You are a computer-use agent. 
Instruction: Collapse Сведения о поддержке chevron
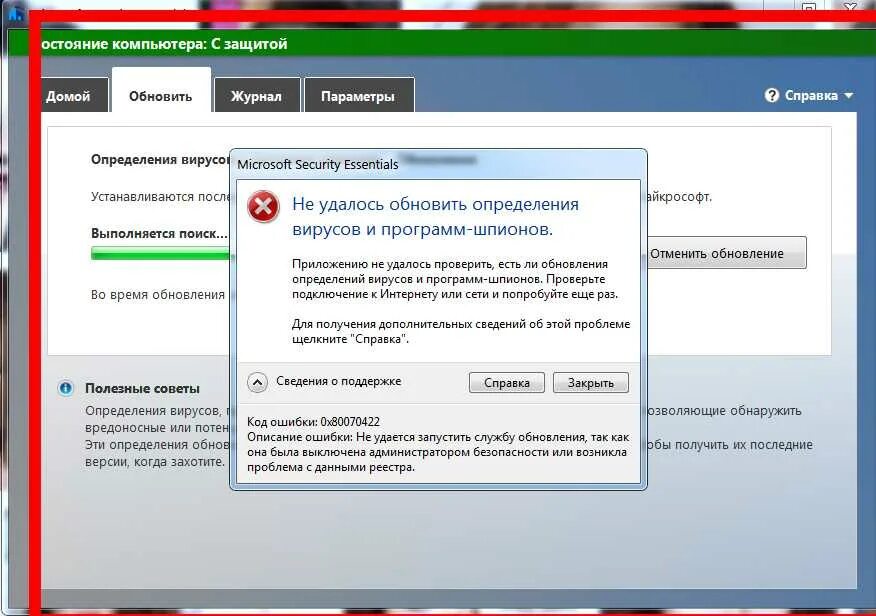[x=257, y=383]
